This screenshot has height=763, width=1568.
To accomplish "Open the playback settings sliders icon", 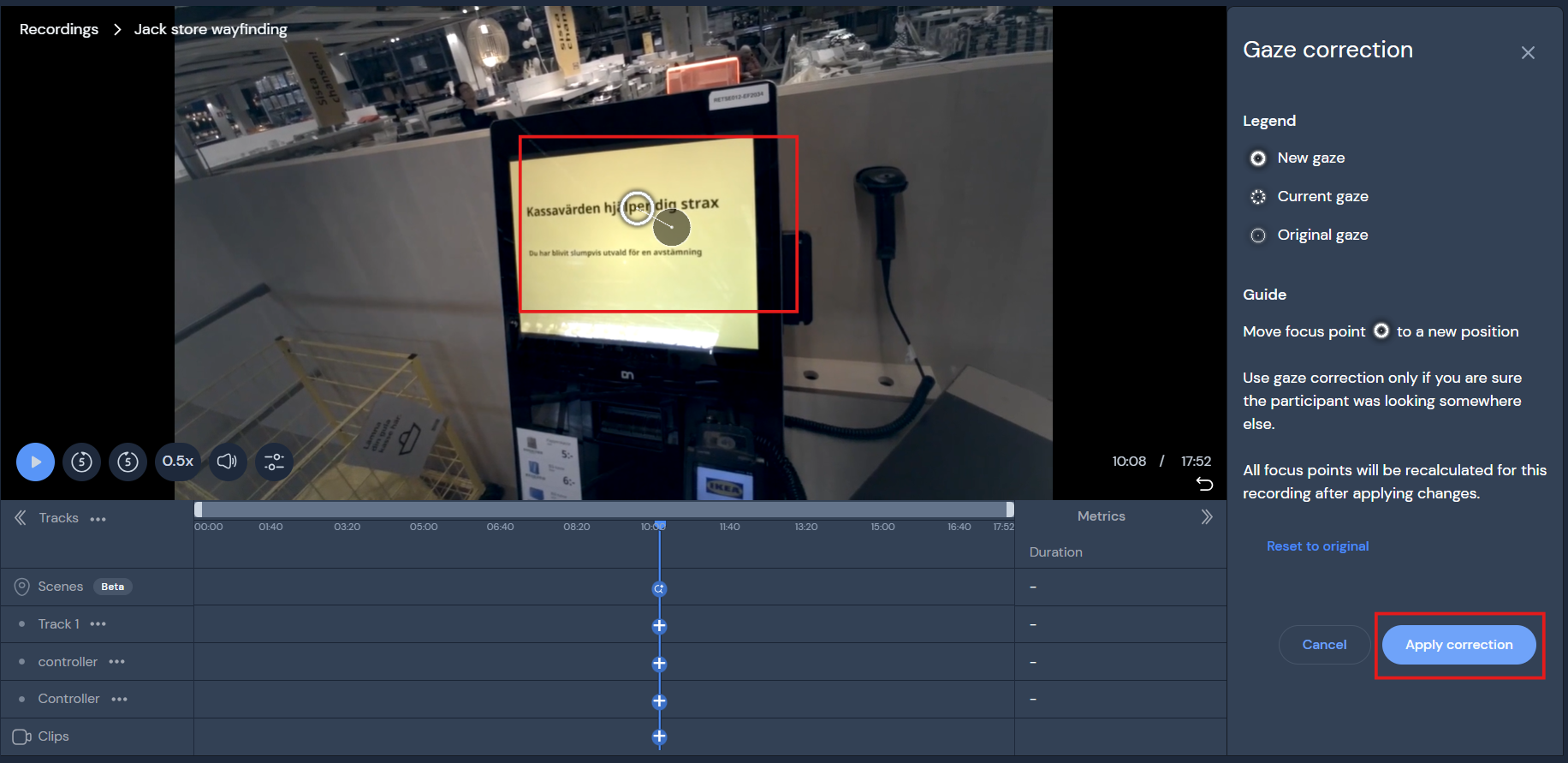I will pyautogui.click(x=274, y=462).
